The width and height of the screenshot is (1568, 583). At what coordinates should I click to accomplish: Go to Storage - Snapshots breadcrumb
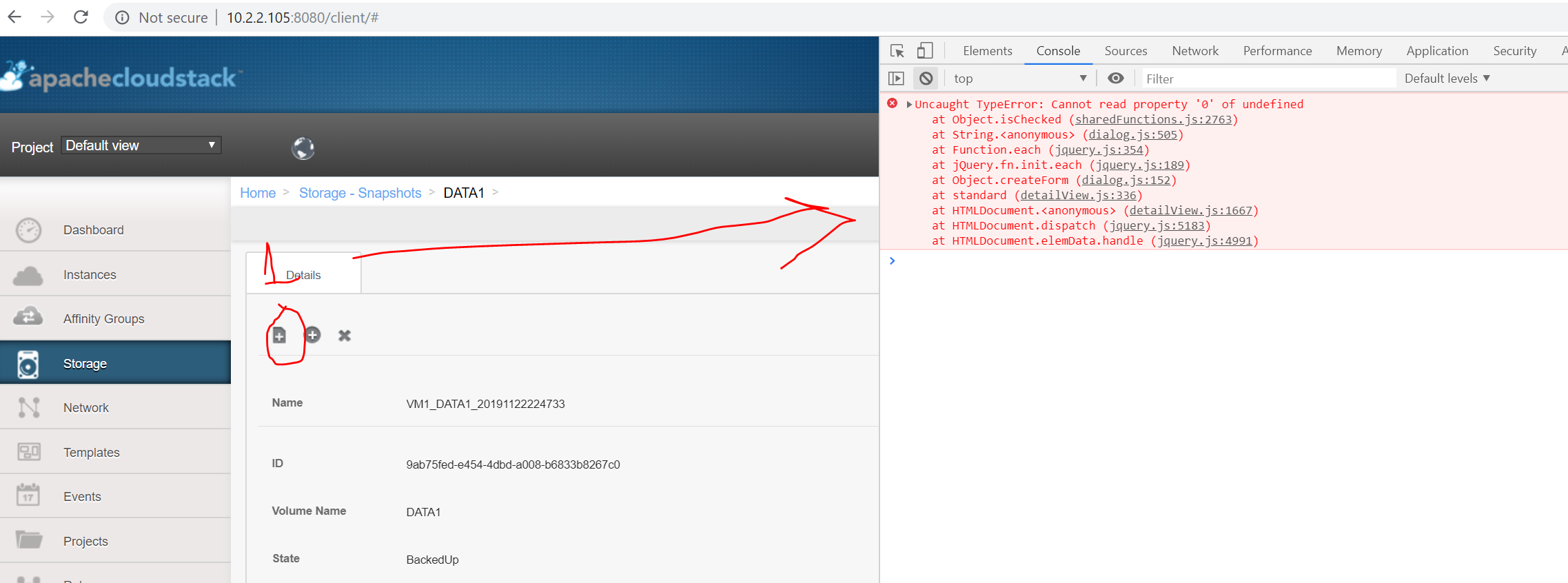coord(360,193)
